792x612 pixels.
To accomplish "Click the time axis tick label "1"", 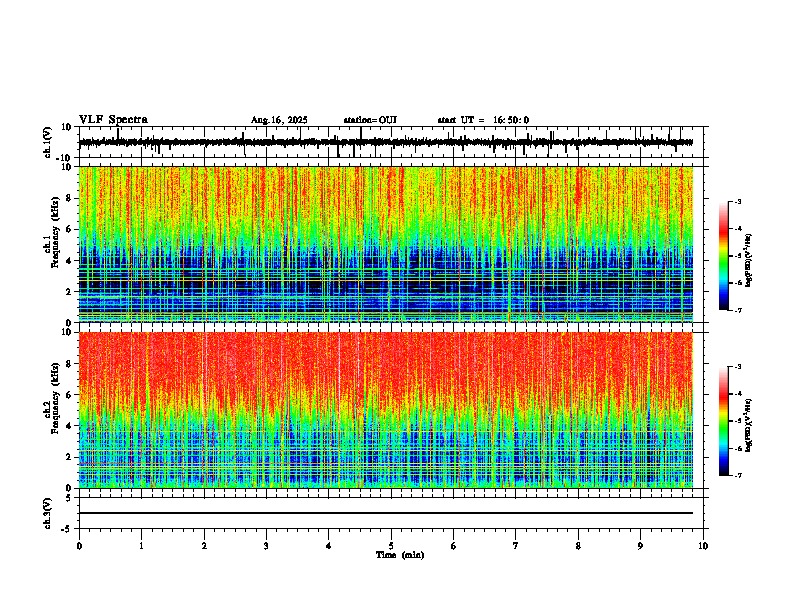I will click(141, 546).
